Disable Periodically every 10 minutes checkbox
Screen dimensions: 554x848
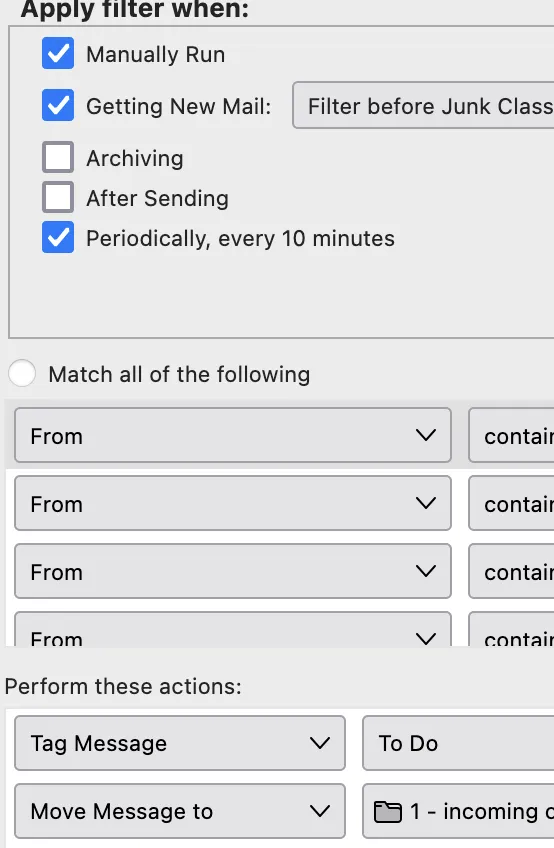pyautogui.click(x=58, y=237)
